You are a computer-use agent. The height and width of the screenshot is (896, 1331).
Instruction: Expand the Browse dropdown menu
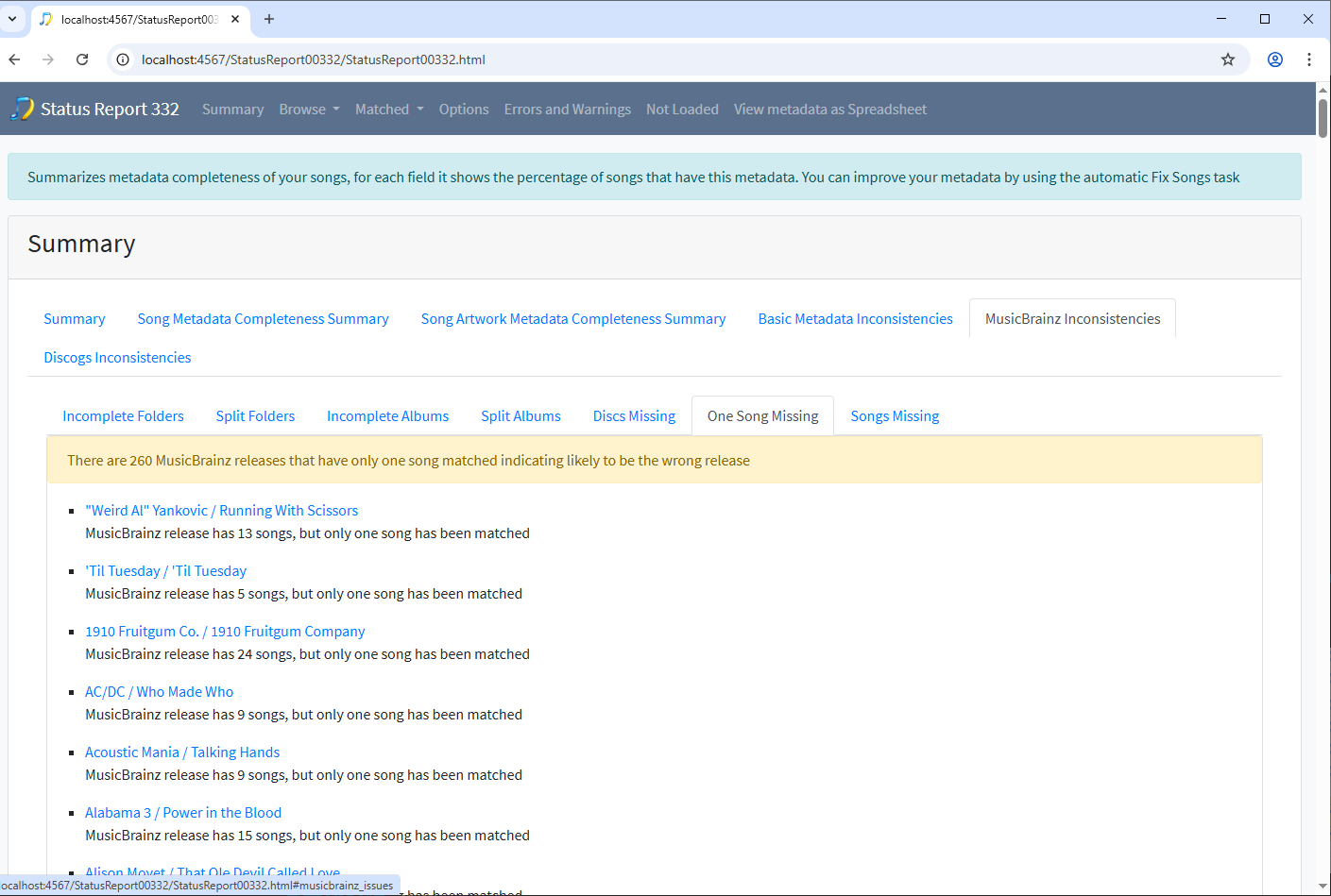pyautogui.click(x=309, y=110)
